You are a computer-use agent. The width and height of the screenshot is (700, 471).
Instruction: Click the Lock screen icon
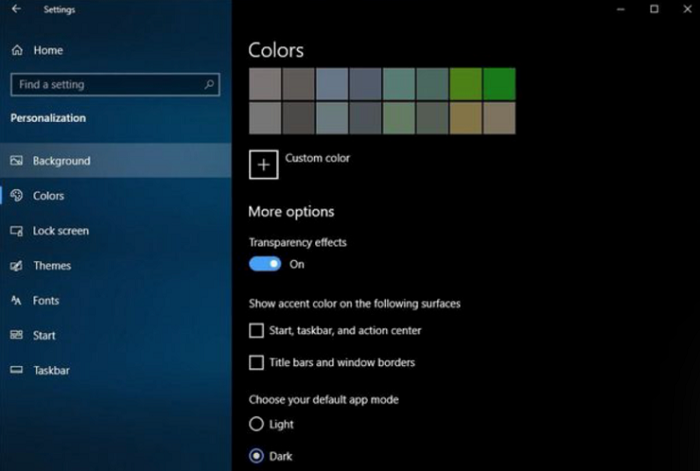click(x=17, y=231)
